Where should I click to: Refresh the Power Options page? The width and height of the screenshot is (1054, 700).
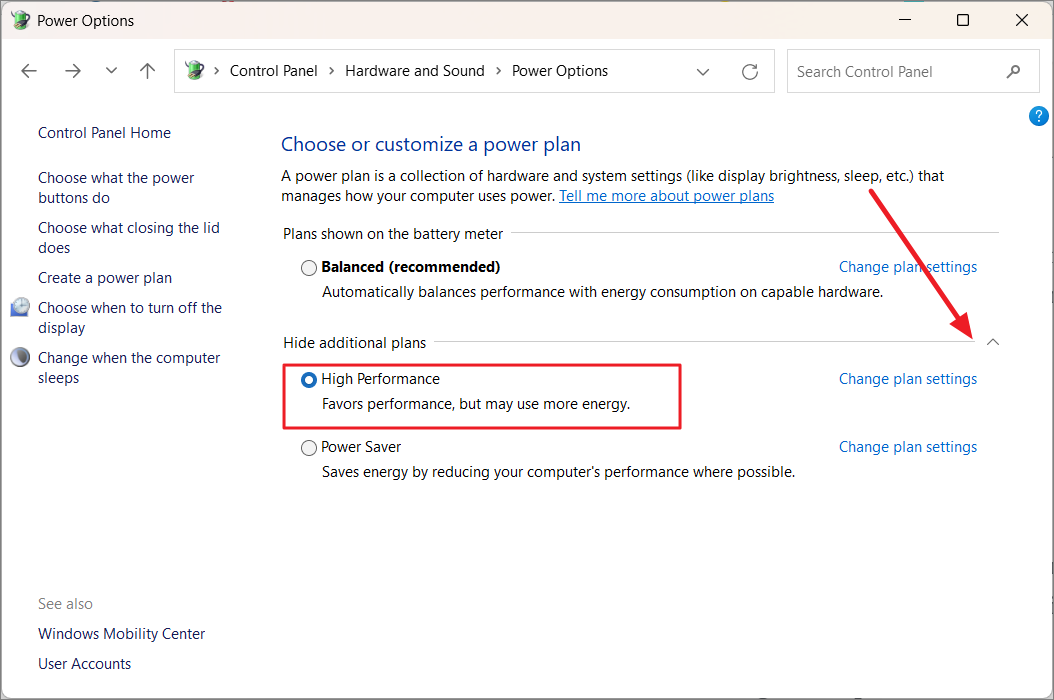(x=750, y=70)
